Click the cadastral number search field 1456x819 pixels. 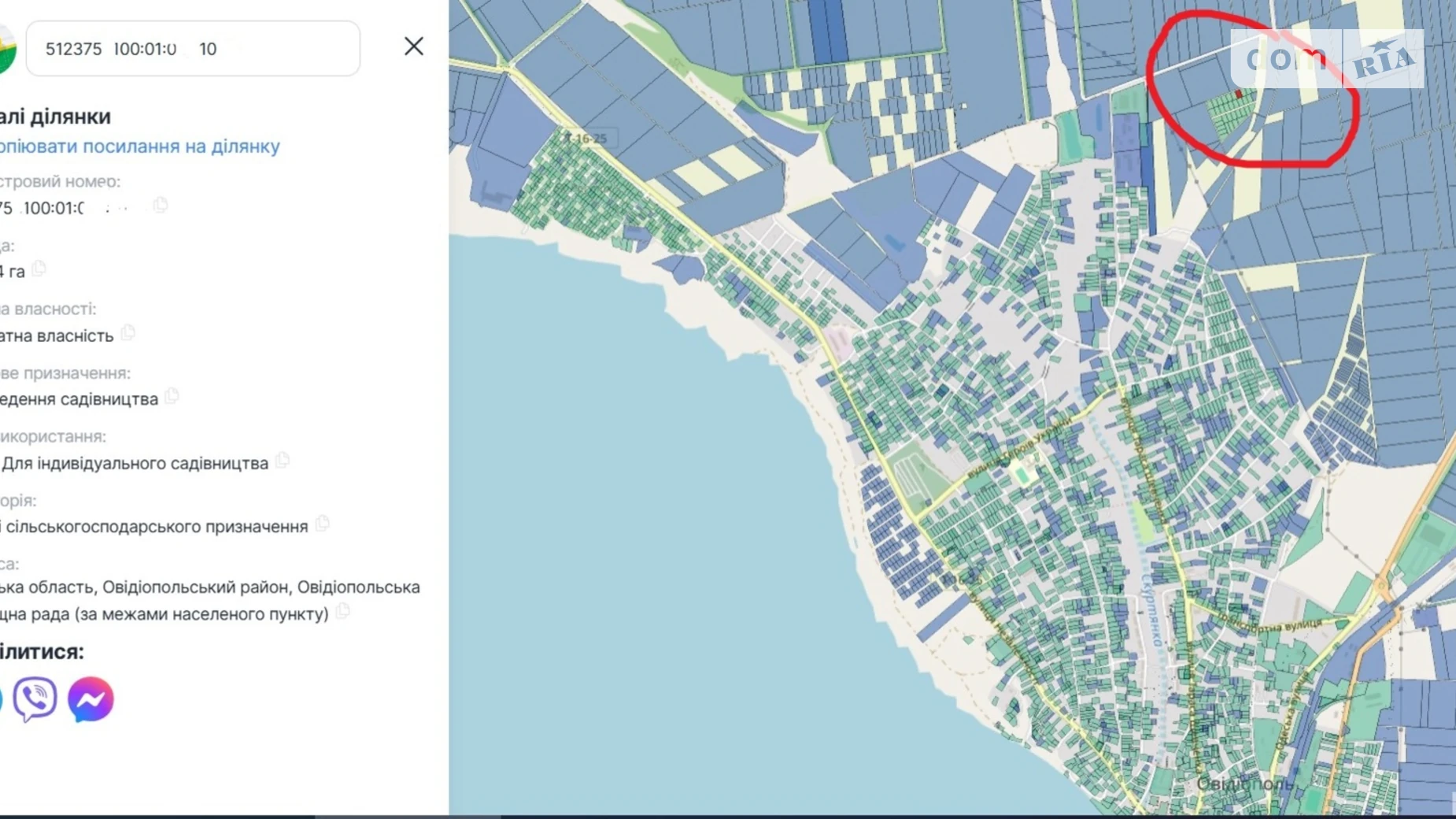[x=193, y=49]
